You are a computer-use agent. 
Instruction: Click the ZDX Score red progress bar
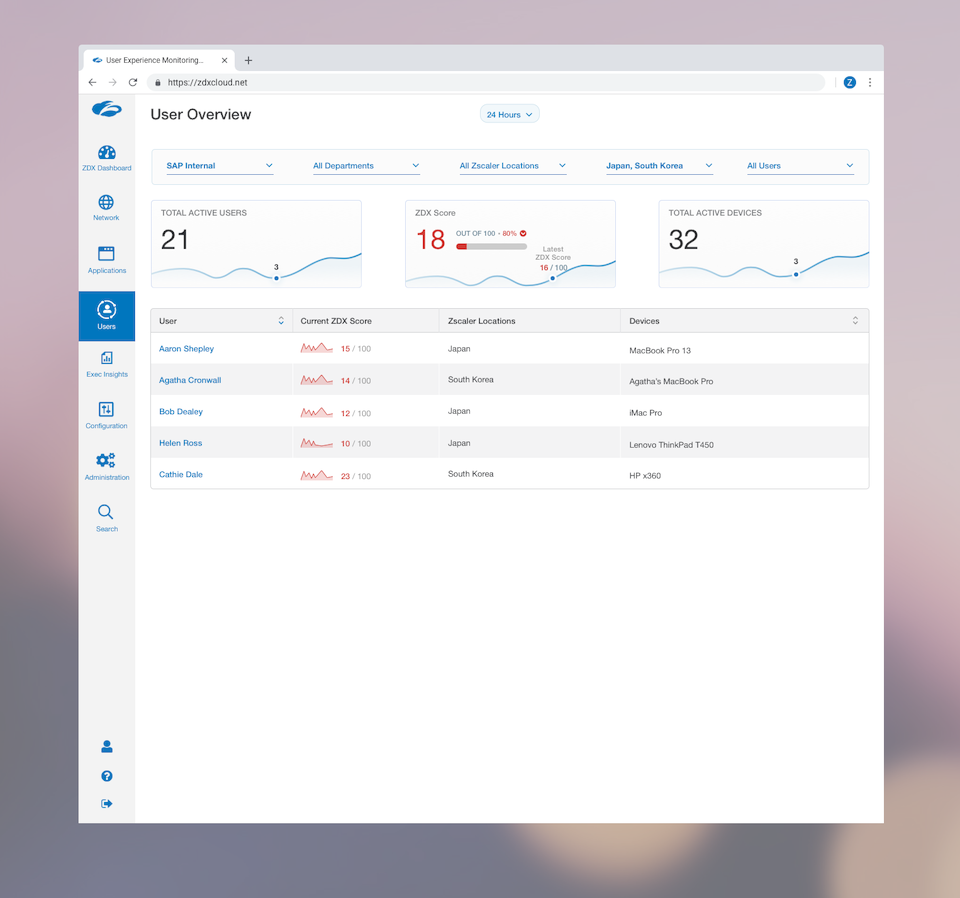[x=491, y=247]
